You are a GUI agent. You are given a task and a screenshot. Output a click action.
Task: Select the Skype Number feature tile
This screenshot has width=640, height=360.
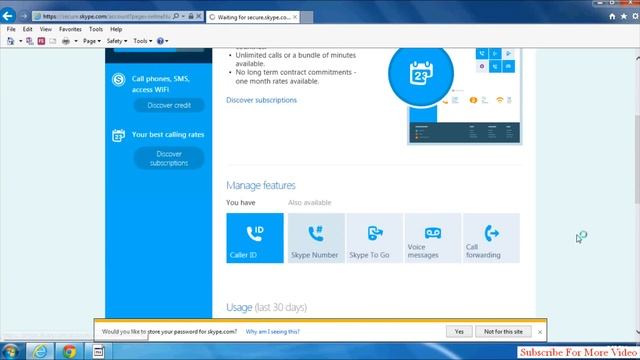coord(316,238)
